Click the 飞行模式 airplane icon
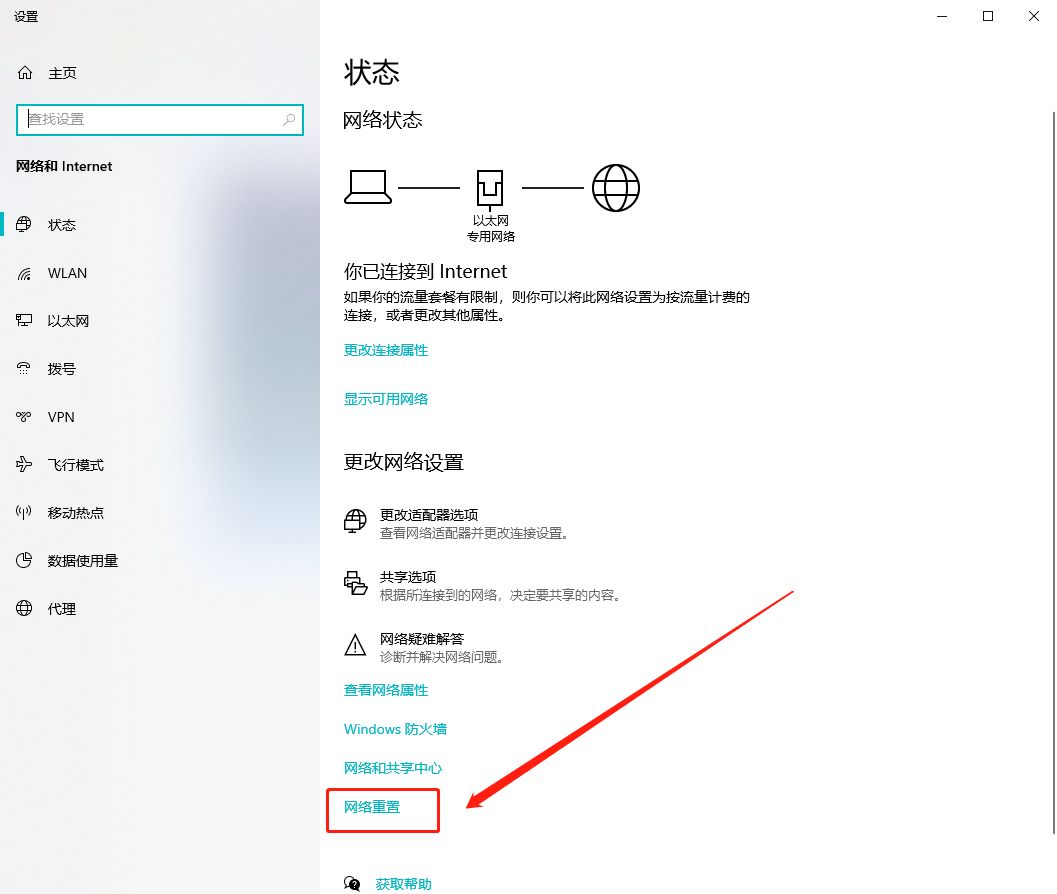The width and height of the screenshot is (1057, 894). tap(24, 465)
